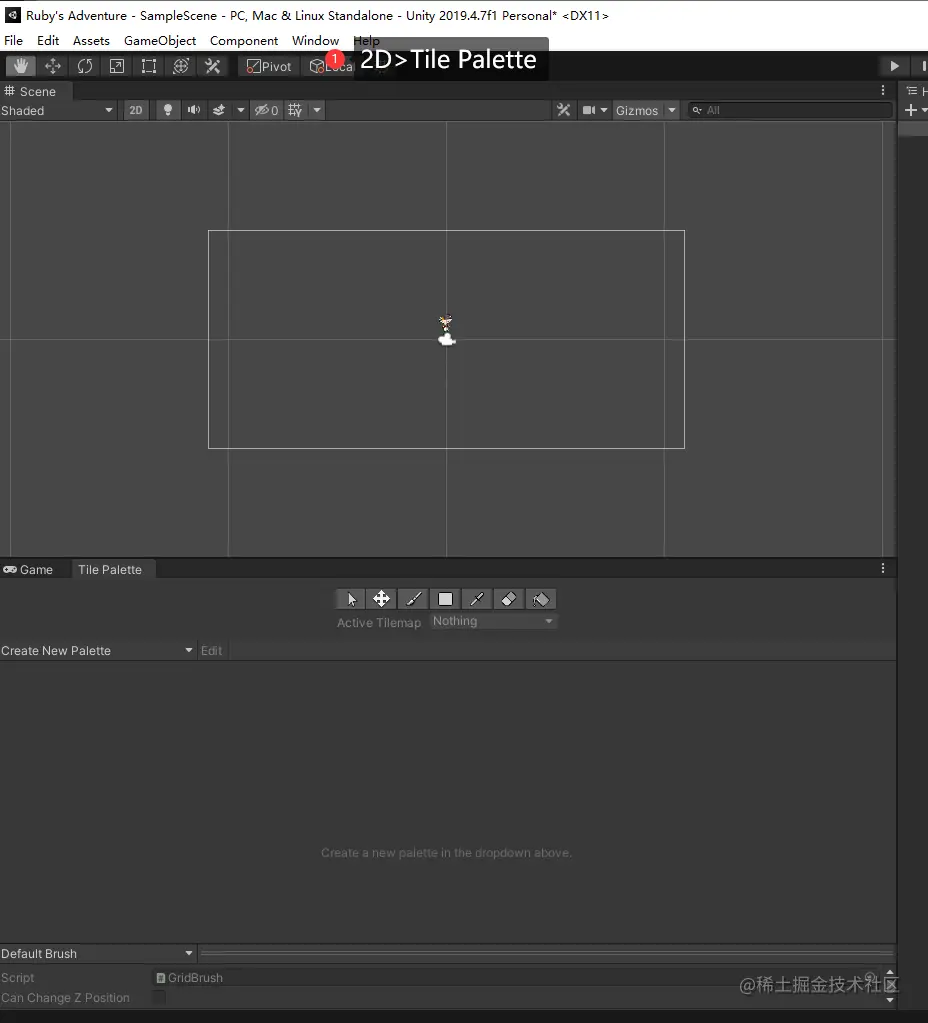Select the combined Transform tool

pyautogui.click(x=181, y=66)
